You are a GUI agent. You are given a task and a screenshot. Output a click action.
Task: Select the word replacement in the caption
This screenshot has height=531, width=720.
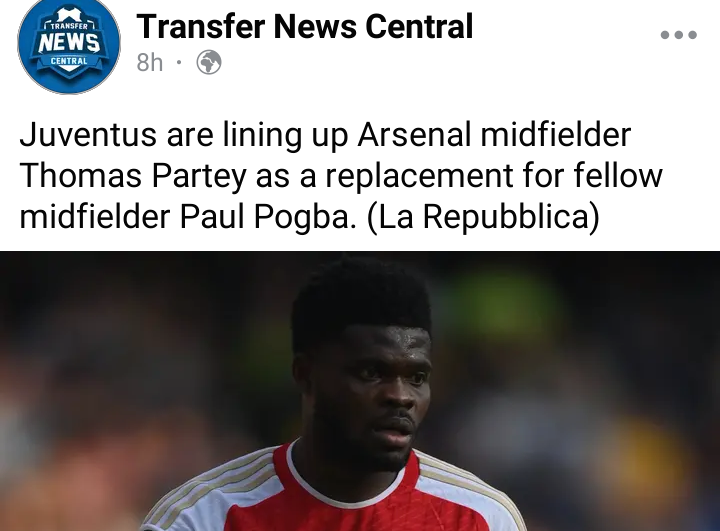[419, 176]
